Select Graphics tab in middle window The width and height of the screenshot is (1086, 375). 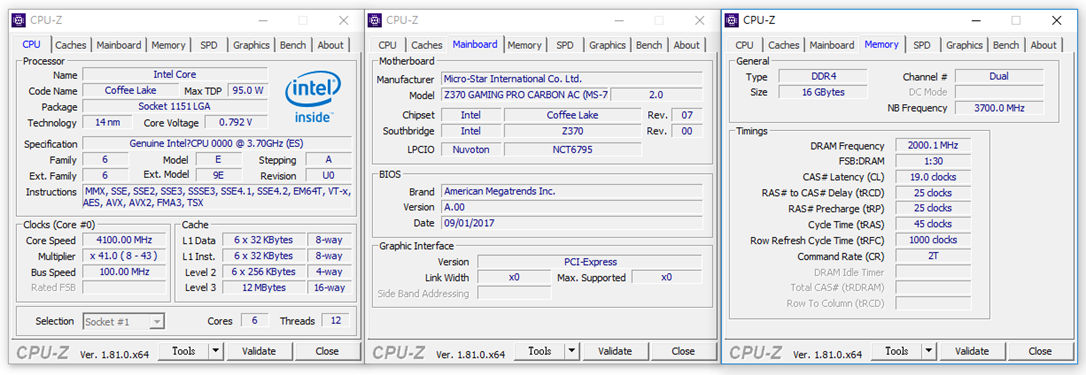tap(607, 45)
